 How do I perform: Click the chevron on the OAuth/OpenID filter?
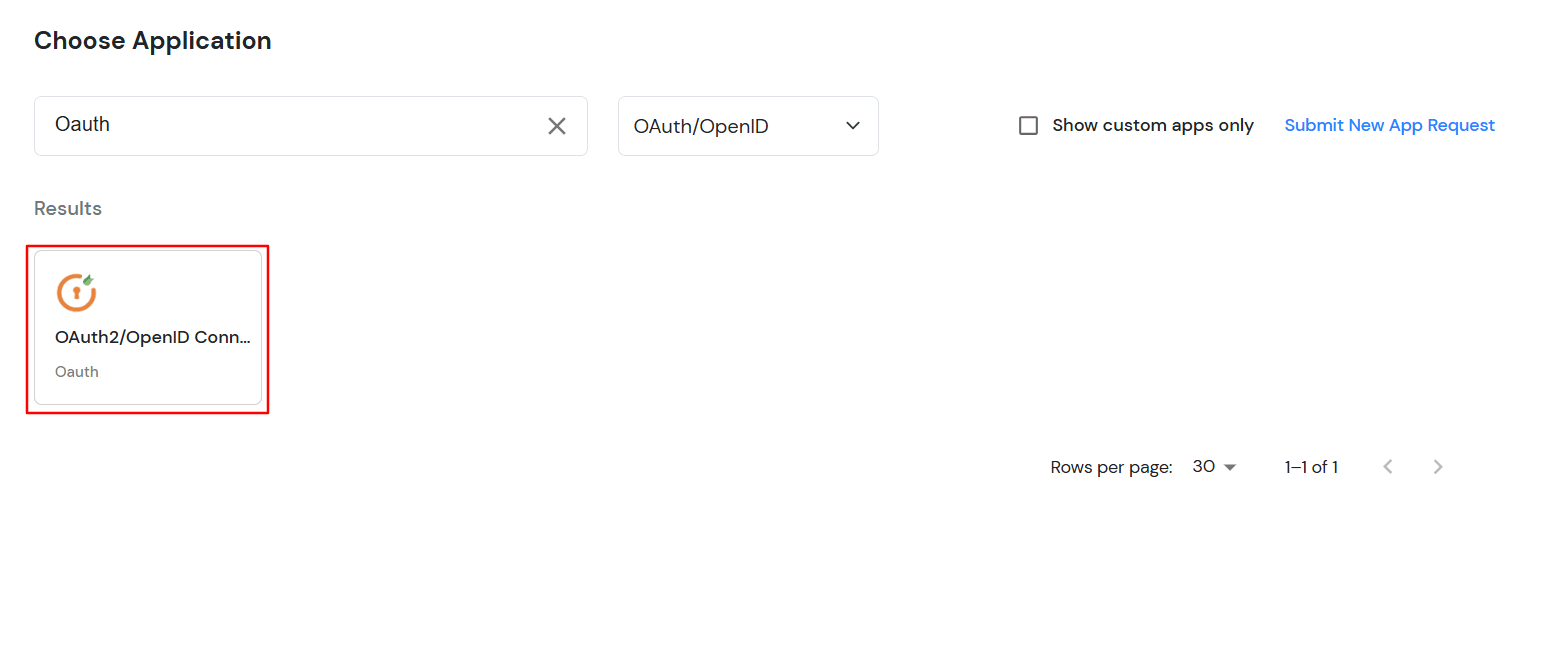[x=852, y=126]
